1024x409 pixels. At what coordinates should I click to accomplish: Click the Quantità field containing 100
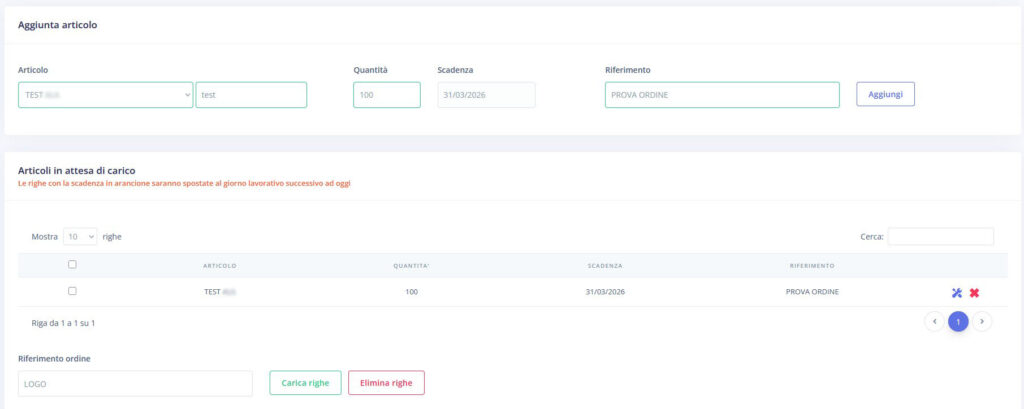(386, 95)
